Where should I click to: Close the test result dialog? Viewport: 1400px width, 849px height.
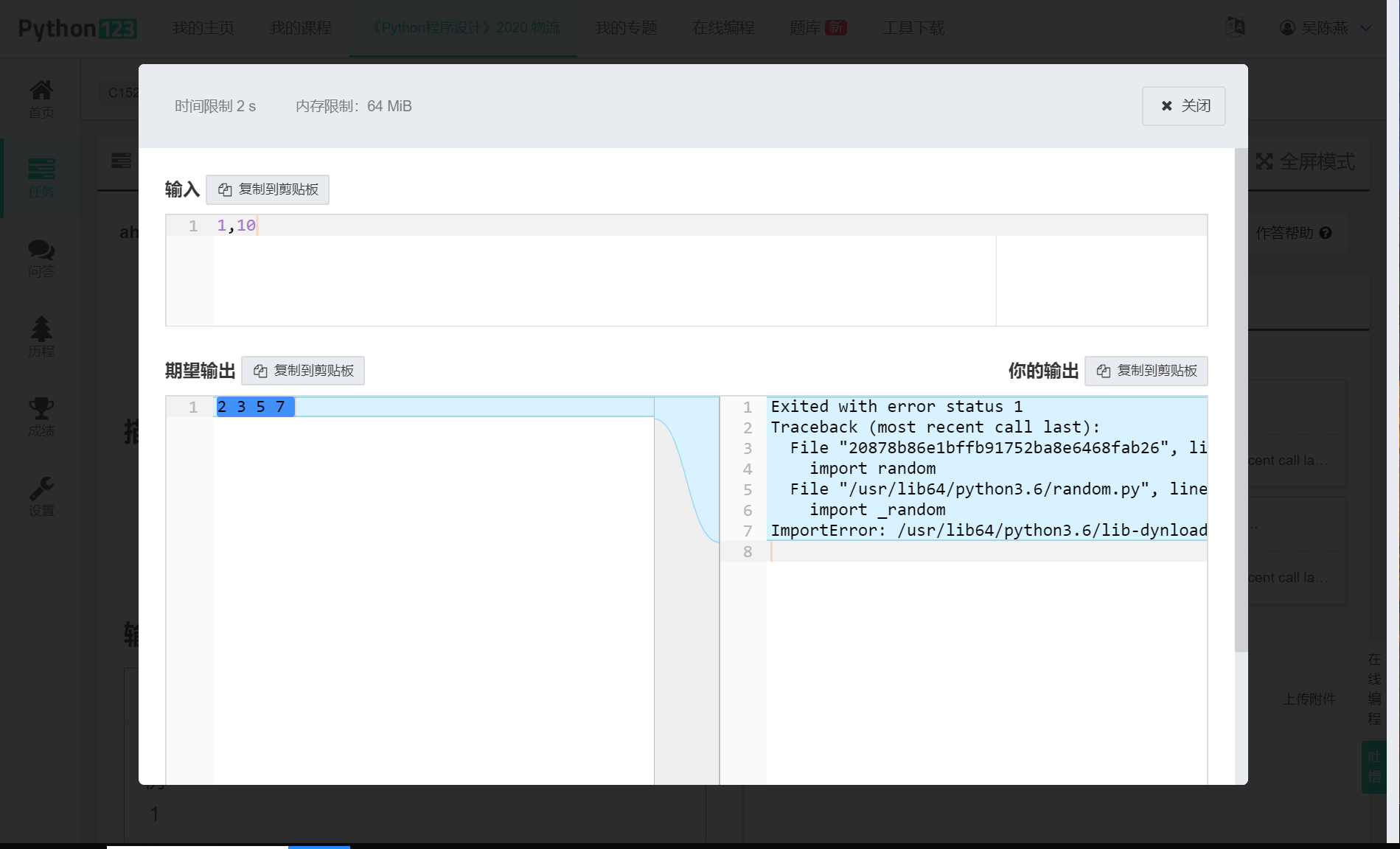point(1184,106)
